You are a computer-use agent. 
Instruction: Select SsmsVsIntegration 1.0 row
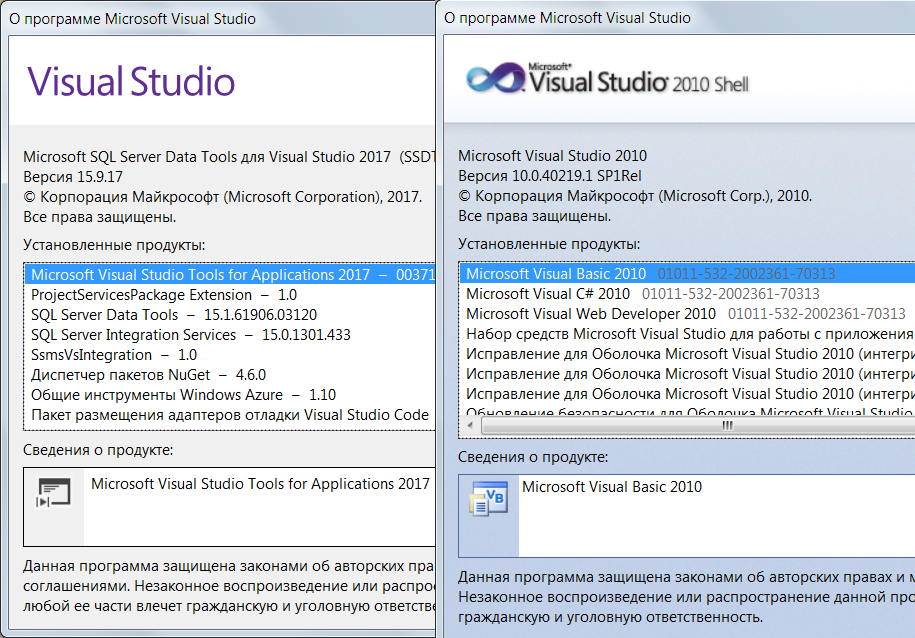coord(231,354)
